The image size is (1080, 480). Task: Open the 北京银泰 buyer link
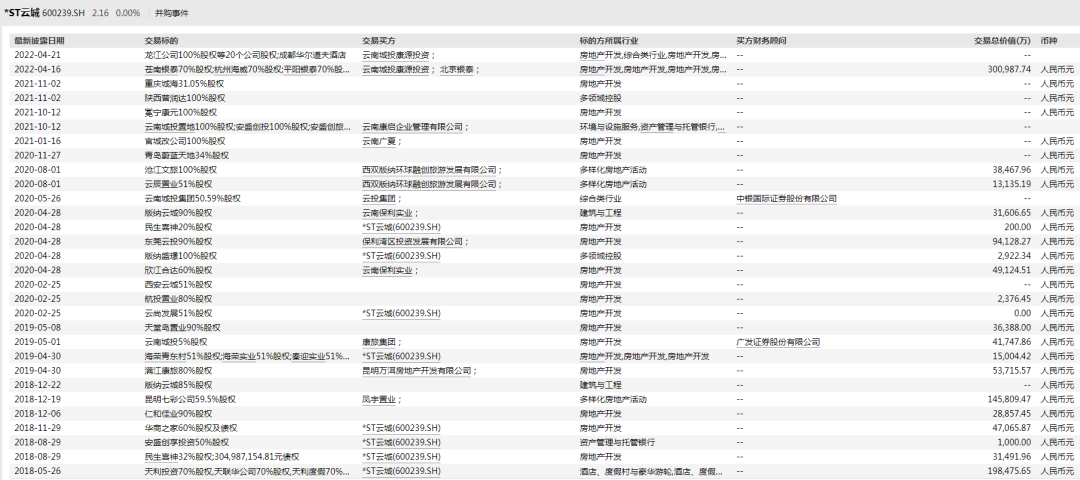tap(457, 70)
